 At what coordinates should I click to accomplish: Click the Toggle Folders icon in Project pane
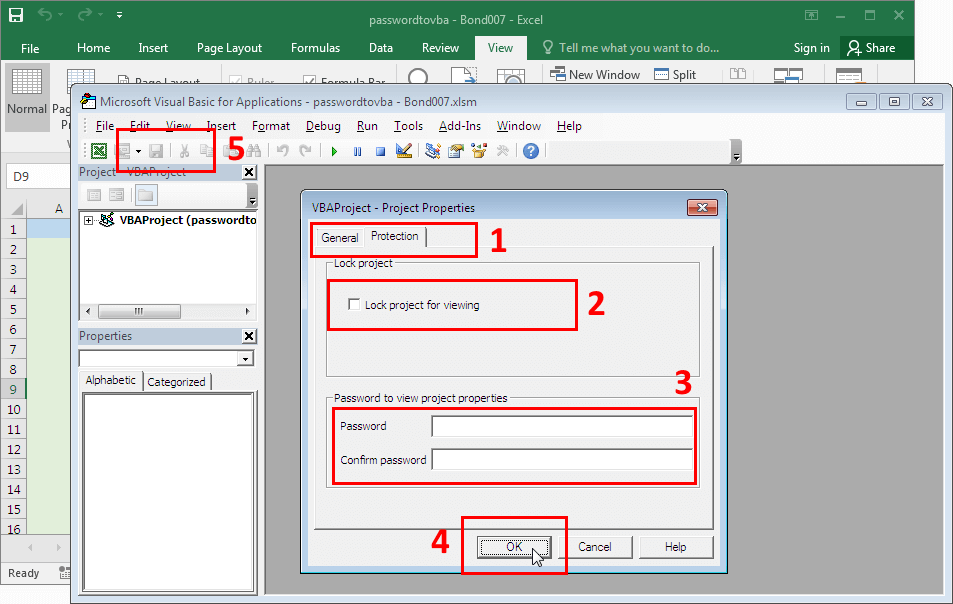pyautogui.click(x=146, y=195)
